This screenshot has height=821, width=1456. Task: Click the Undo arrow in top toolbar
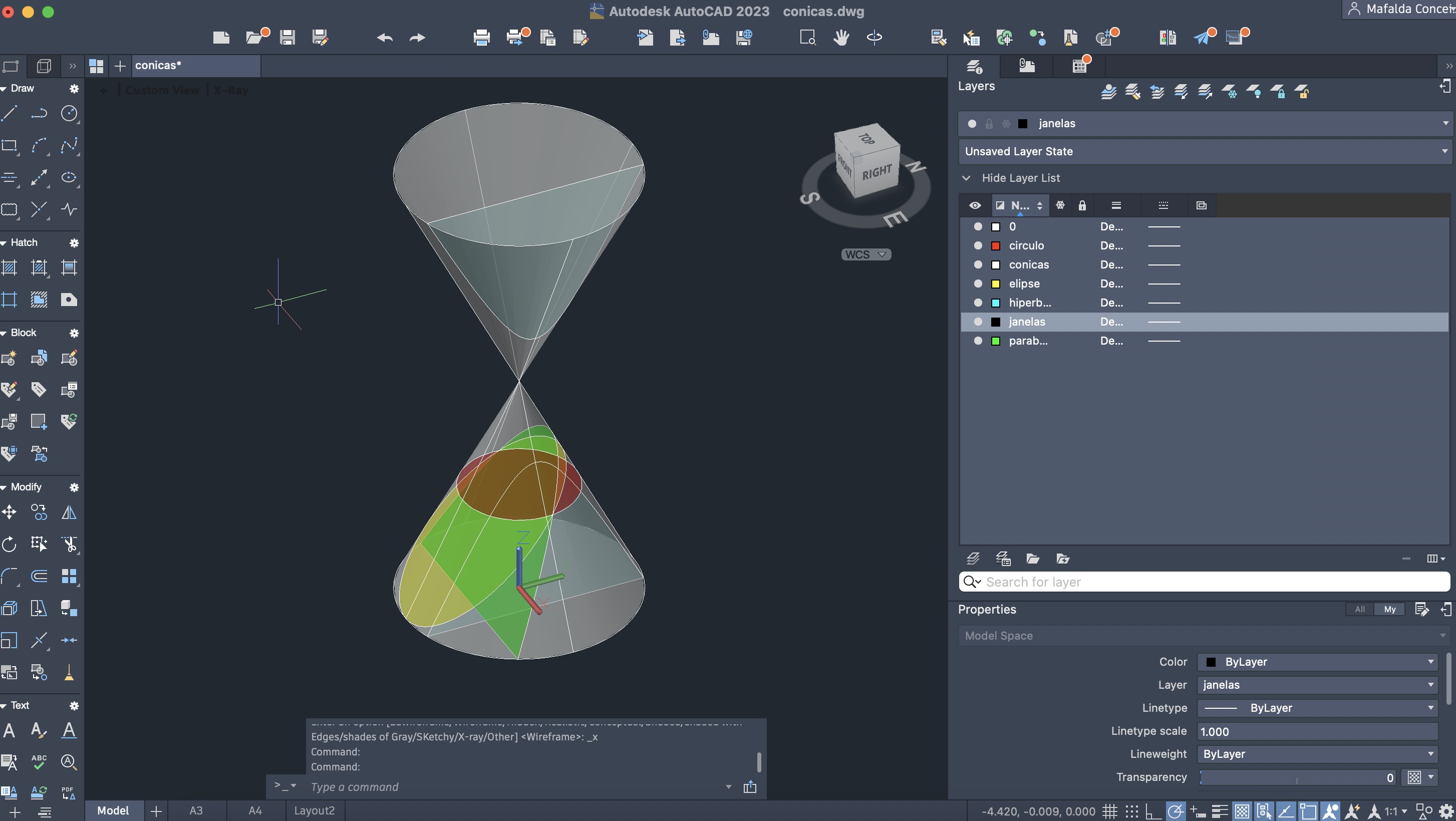385,38
